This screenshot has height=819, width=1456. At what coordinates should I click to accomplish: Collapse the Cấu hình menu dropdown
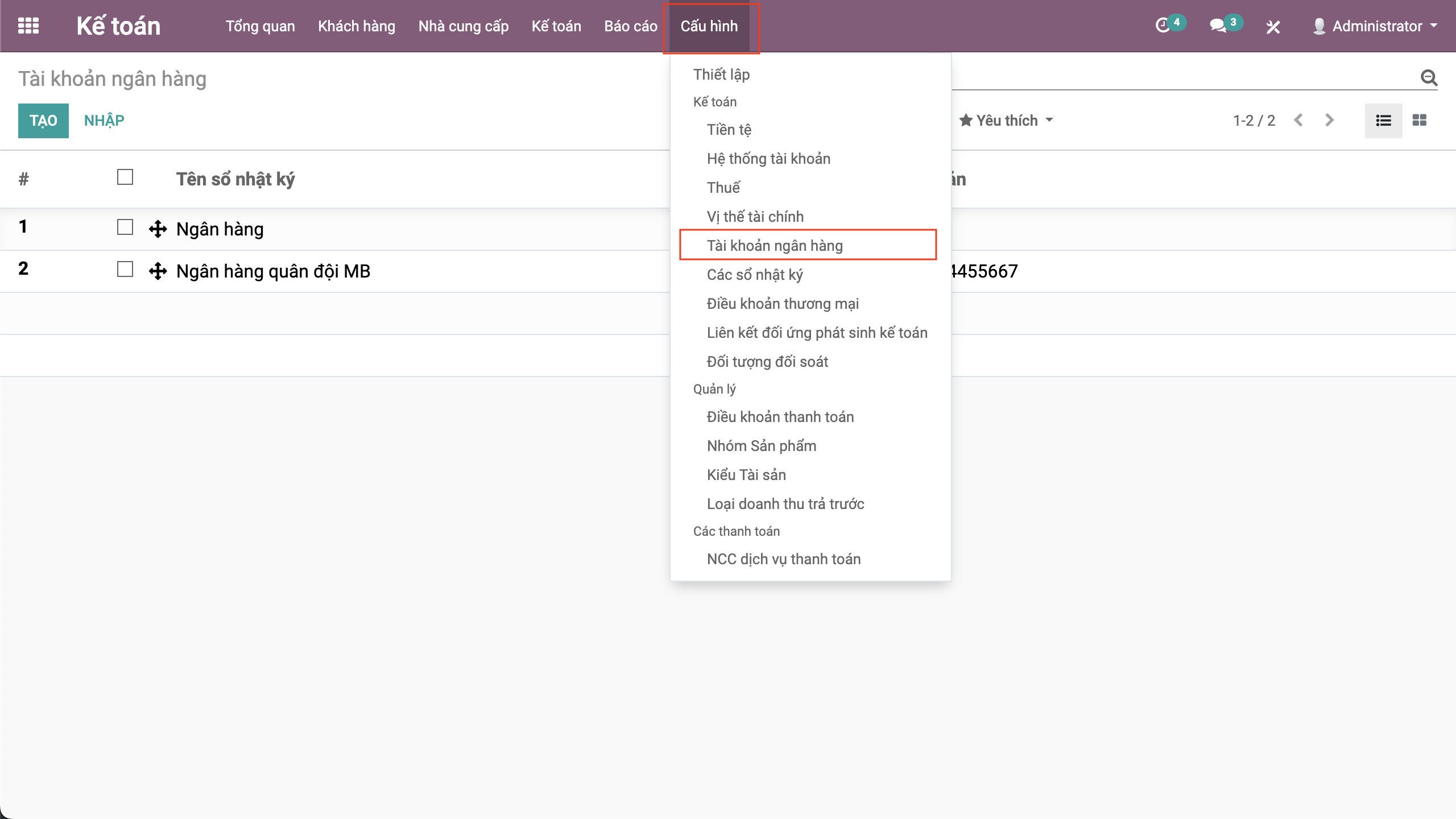click(709, 26)
